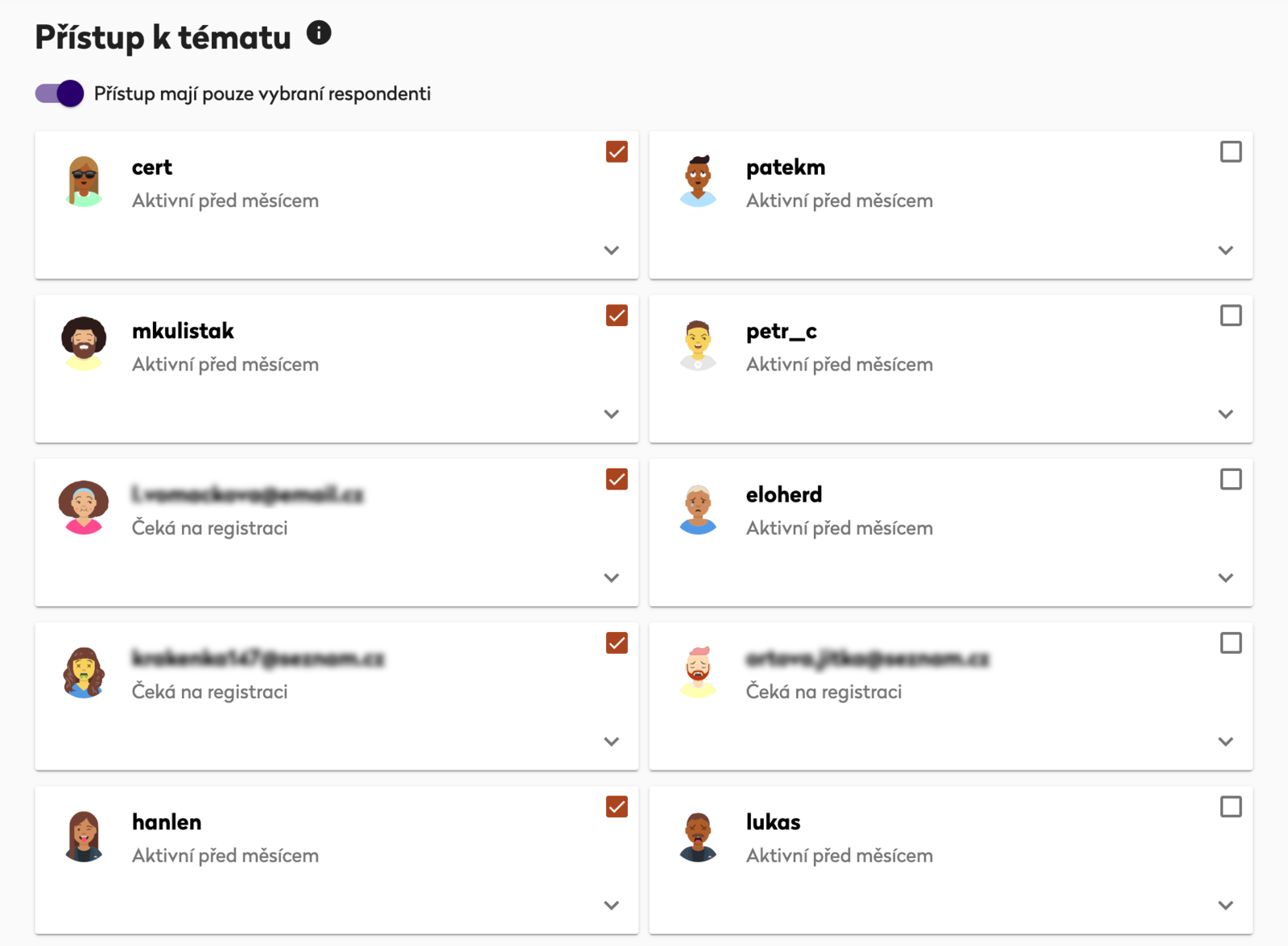
Task: Expand lukas's respondent card
Action: tap(1226, 905)
